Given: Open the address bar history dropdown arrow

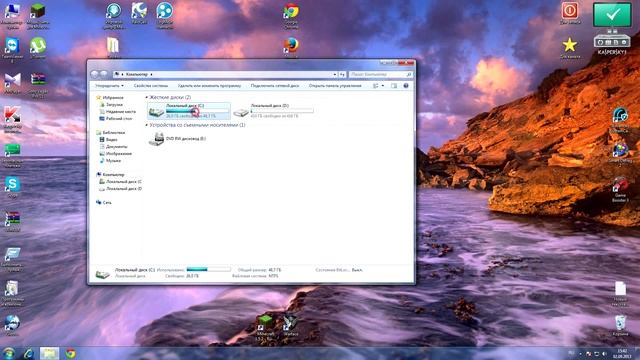Looking at the screenshot, I should point(335,75).
